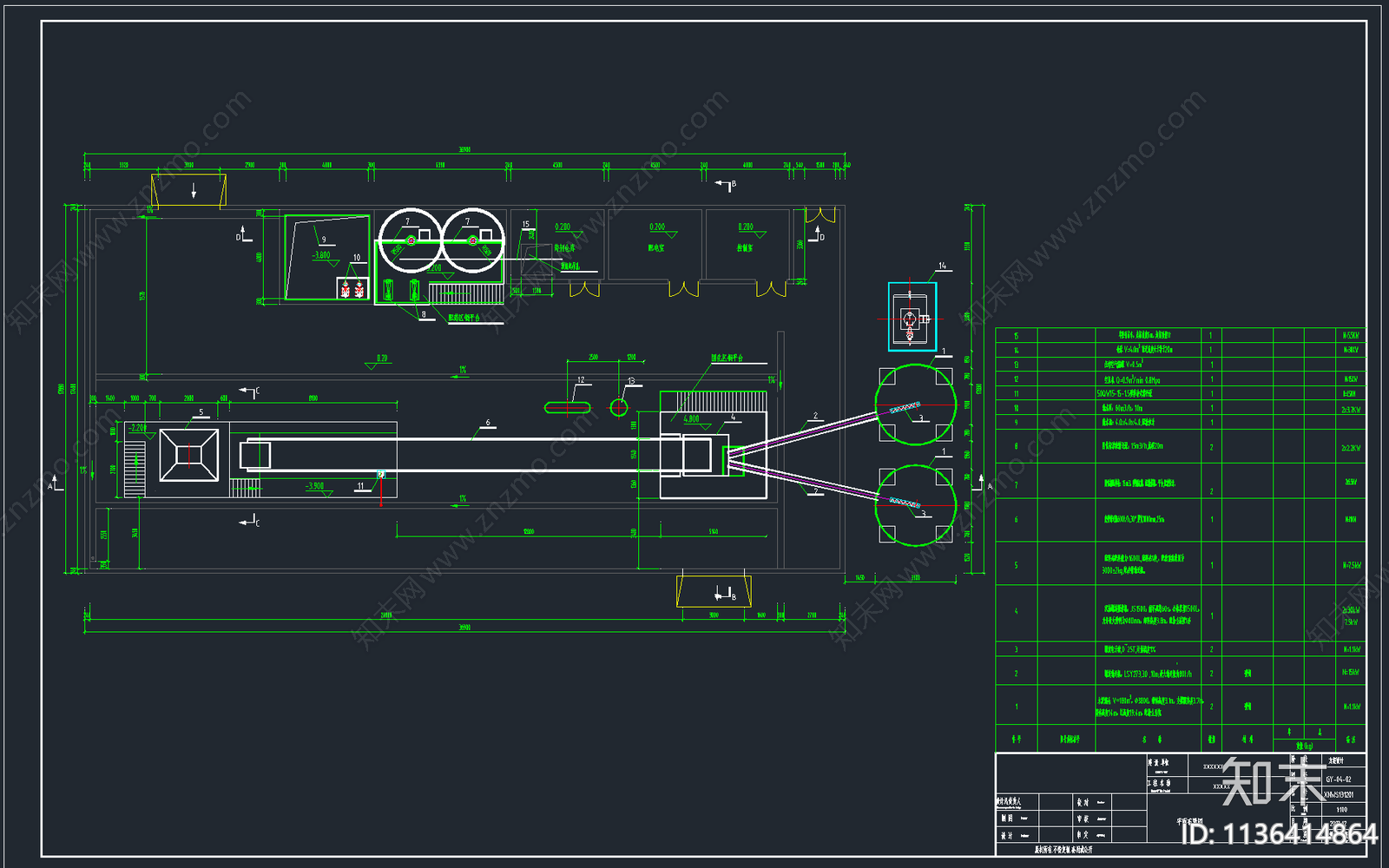Click the N=7.5kW cell in the equipment table
The image size is (1389, 868).
(x=1352, y=565)
